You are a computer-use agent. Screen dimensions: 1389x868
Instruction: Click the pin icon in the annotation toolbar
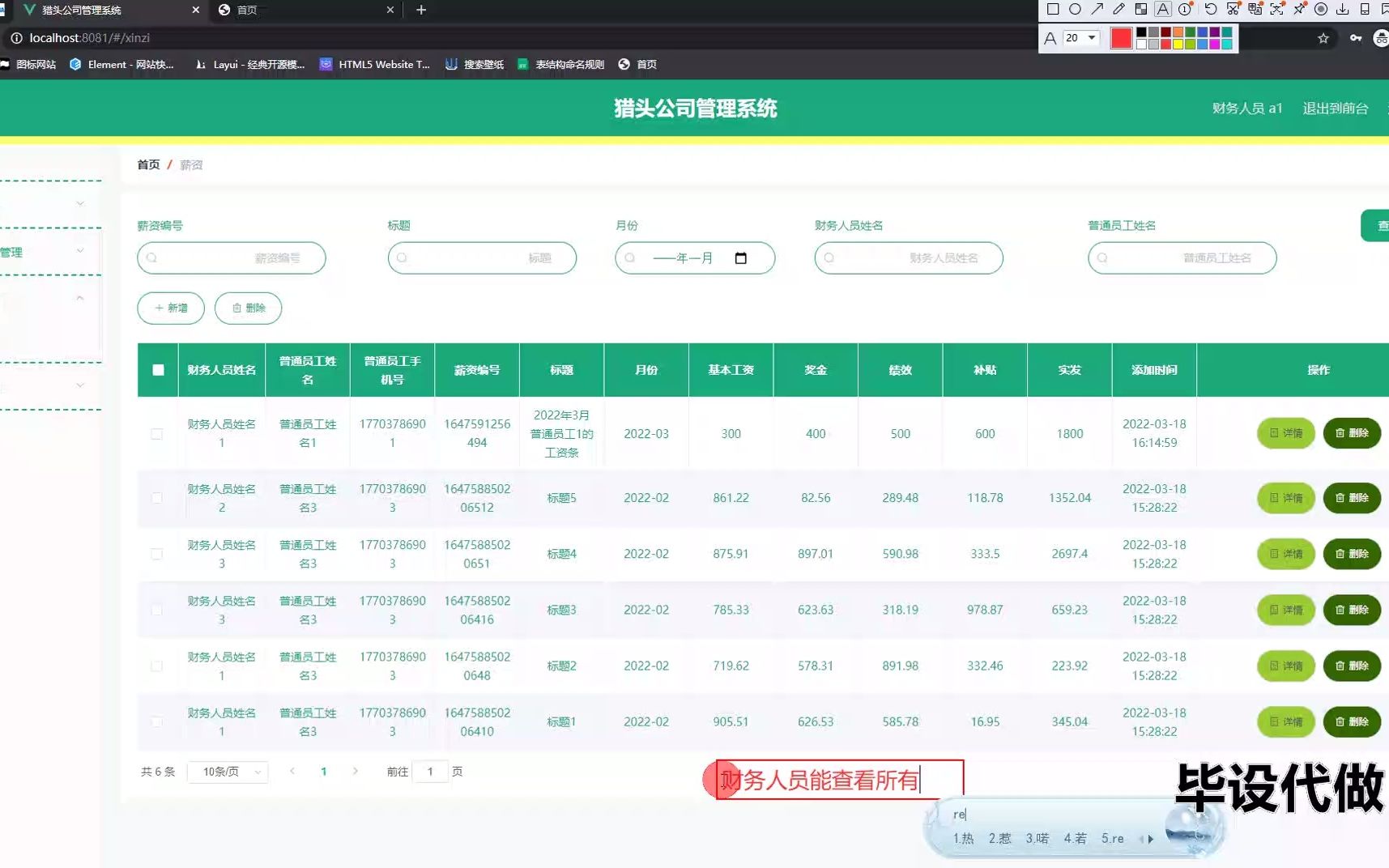pos(1299,9)
